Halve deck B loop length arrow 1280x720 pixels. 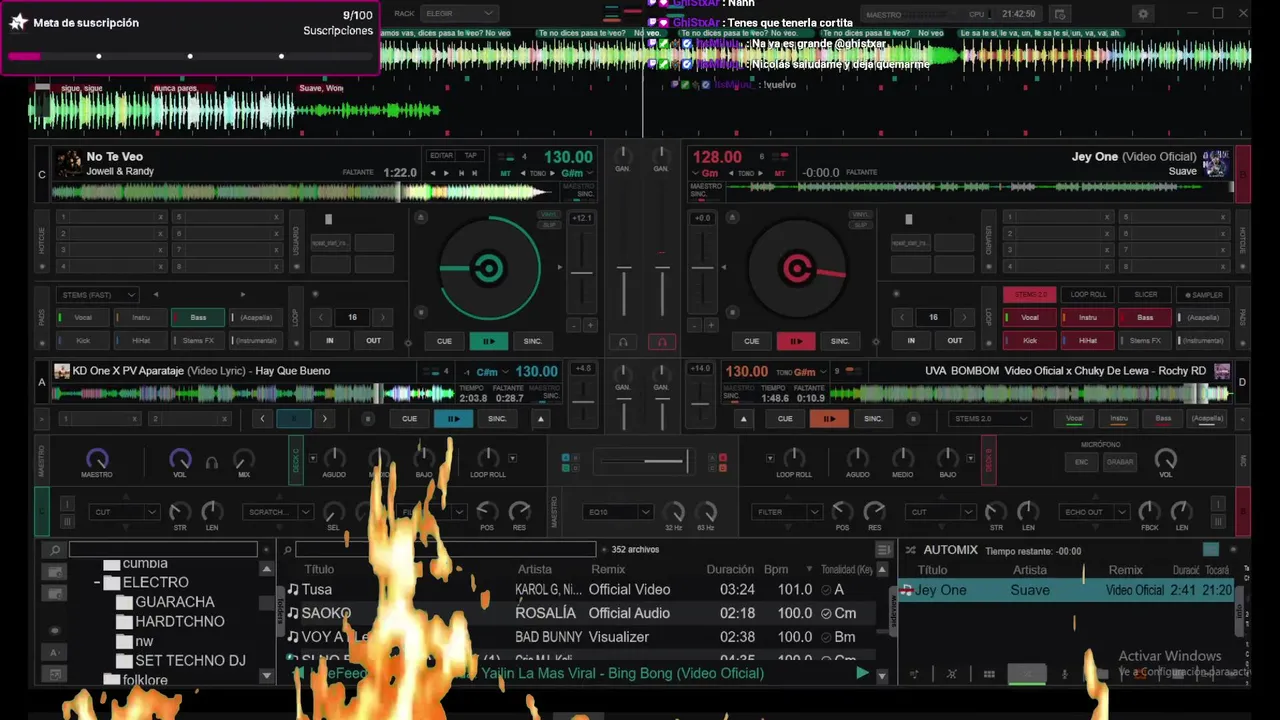point(902,317)
